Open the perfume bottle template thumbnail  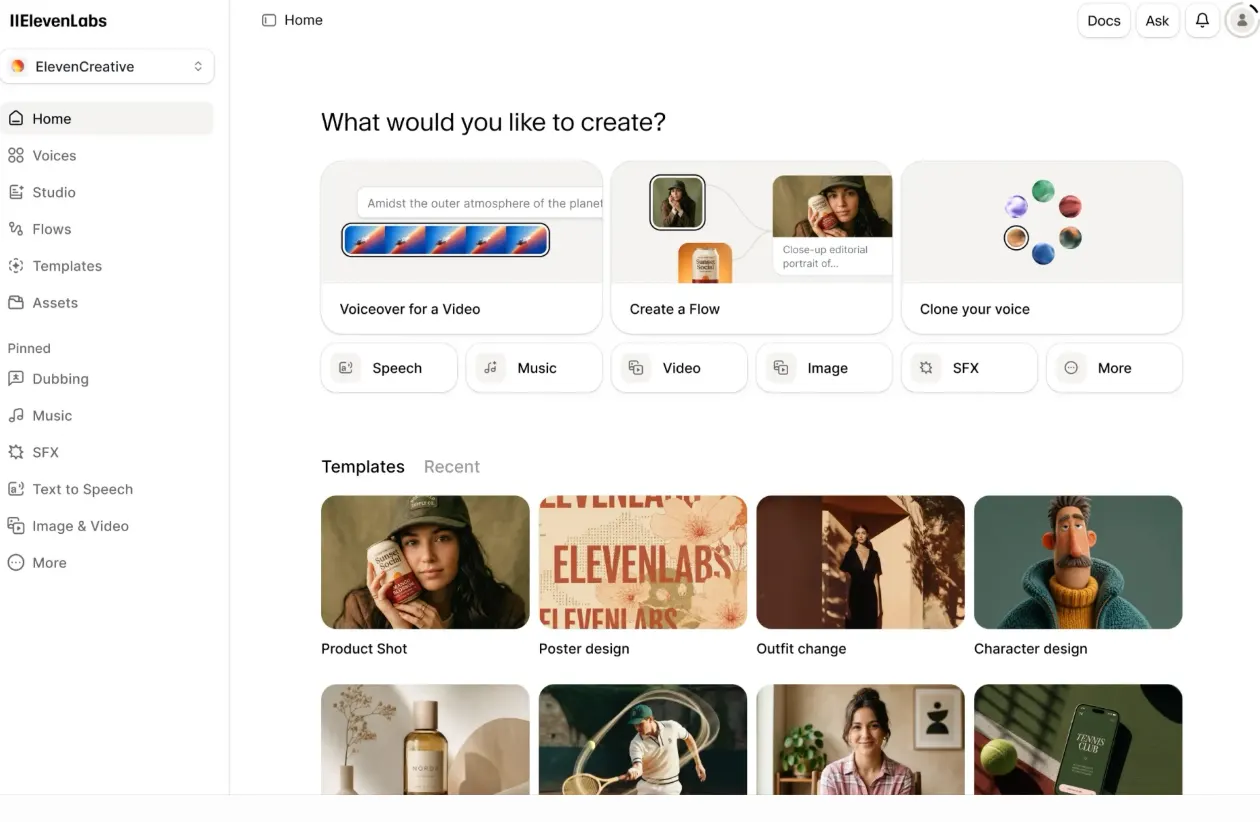click(425, 740)
